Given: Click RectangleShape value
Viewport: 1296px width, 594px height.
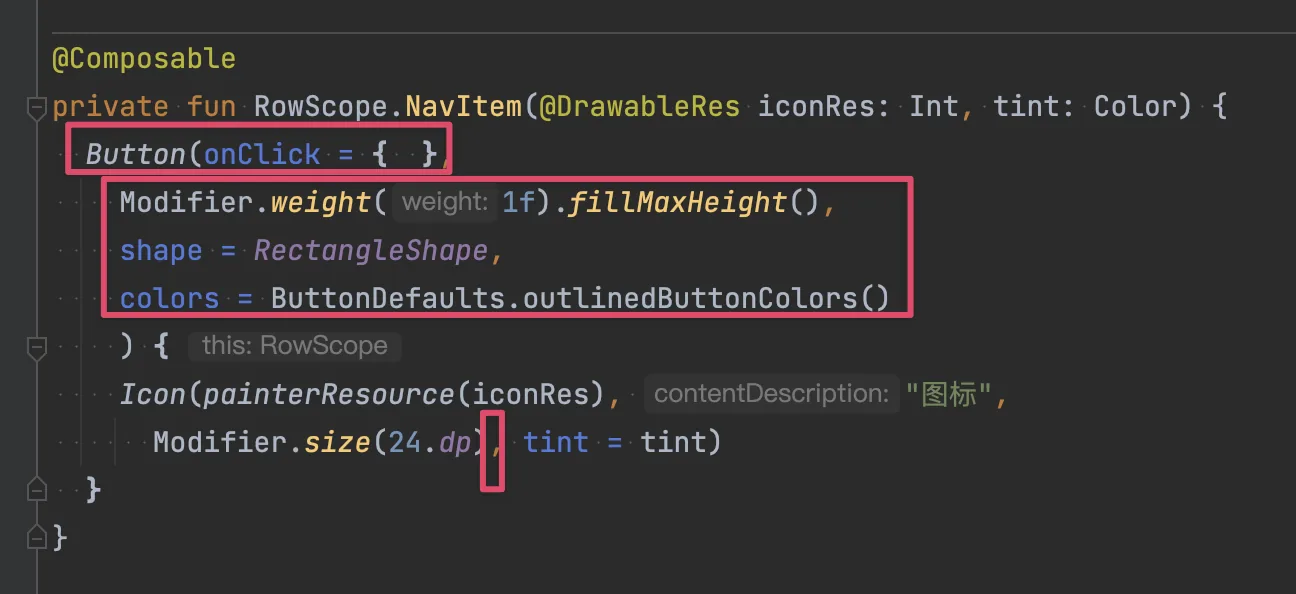Looking at the screenshot, I should (x=371, y=250).
